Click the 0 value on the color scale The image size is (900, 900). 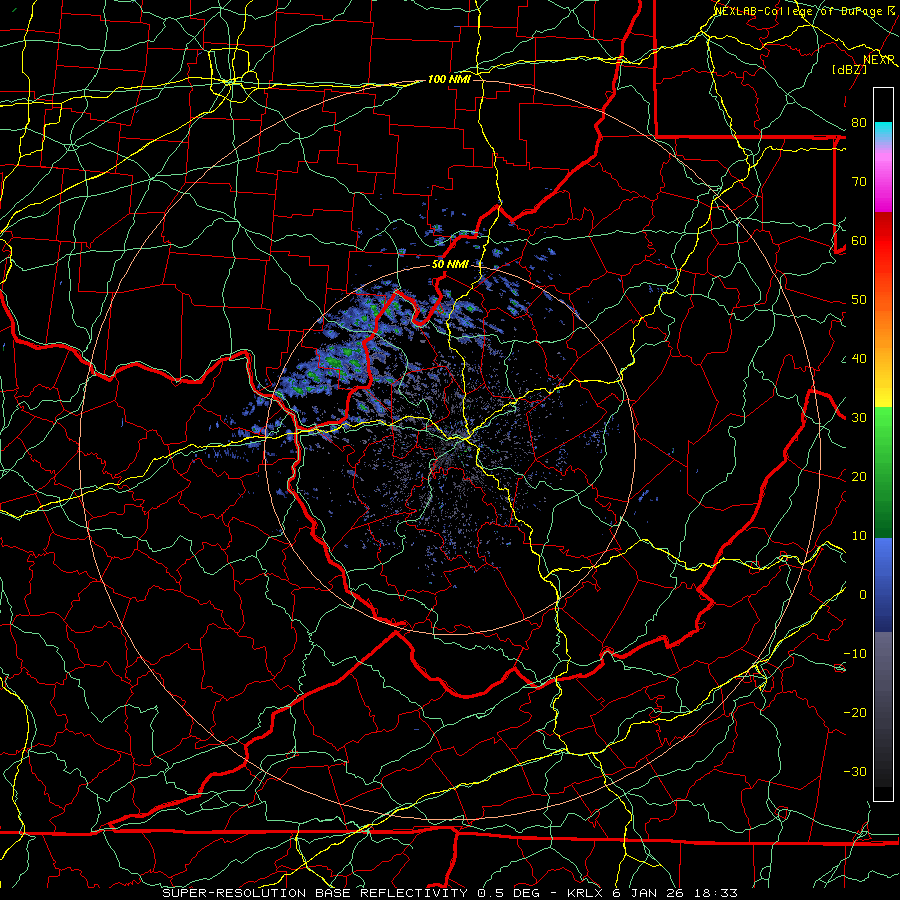pyautogui.click(x=863, y=595)
